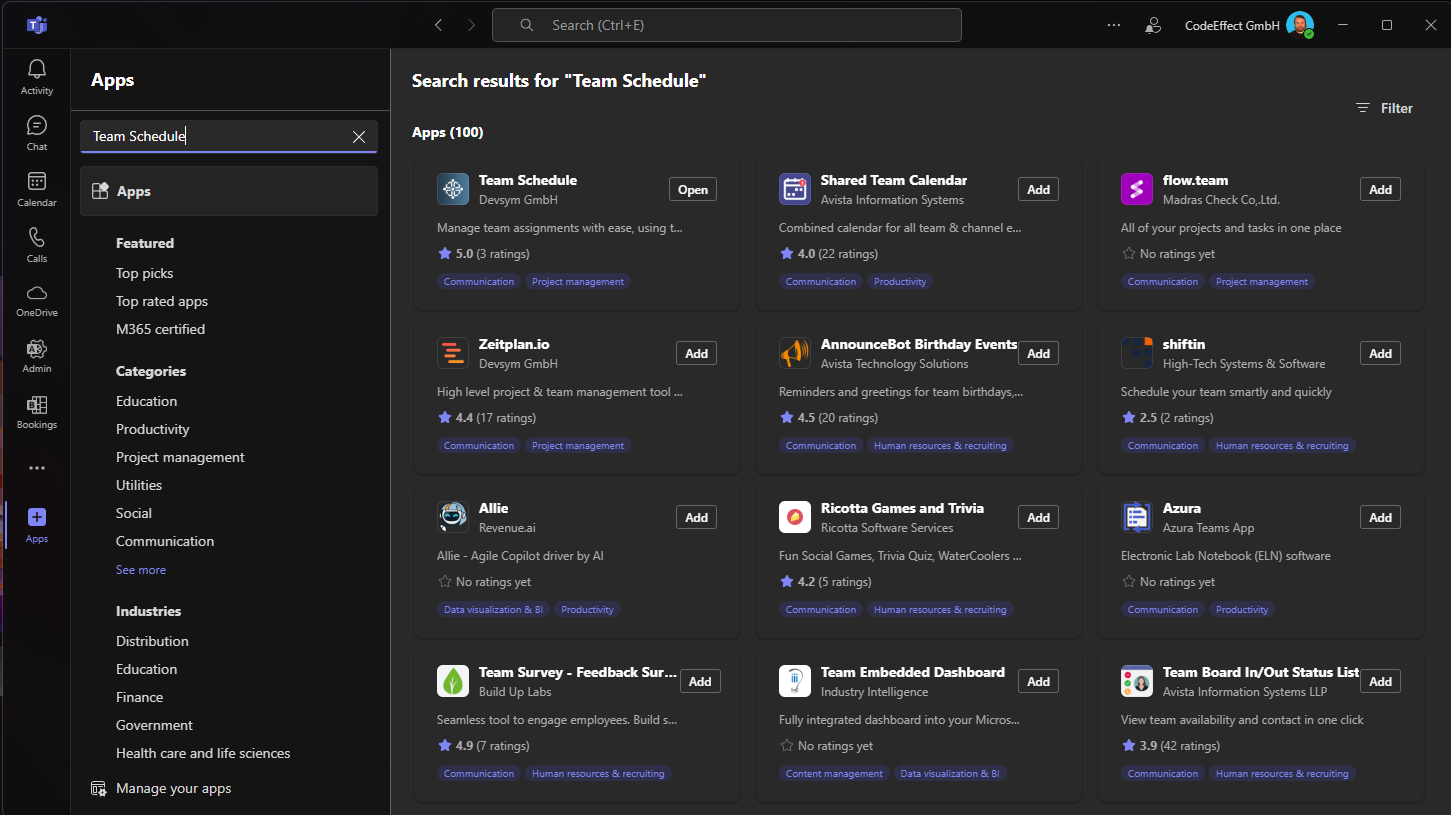
Task: Open the Admin app icon
Action: [x=37, y=355]
